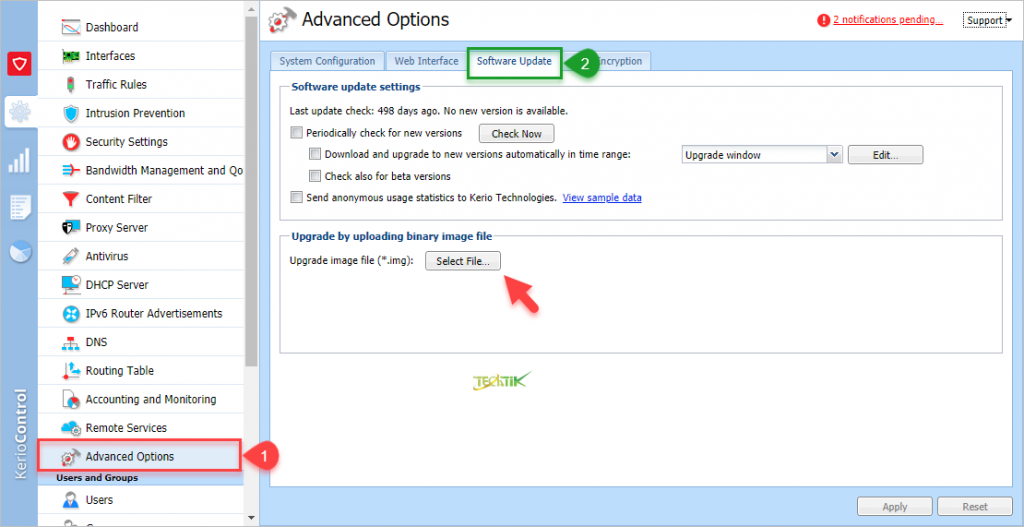The image size is (1024, 527).
Task: Click the red shield logo in left rail
Action: 20,65
